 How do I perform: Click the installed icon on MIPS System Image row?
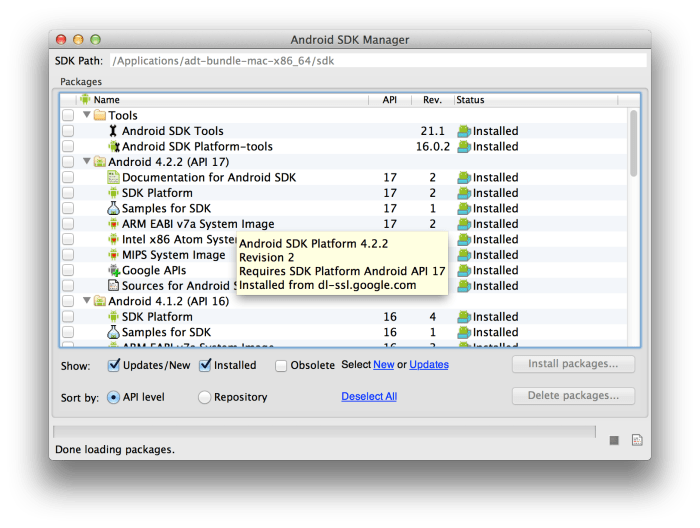click(464, 255)
